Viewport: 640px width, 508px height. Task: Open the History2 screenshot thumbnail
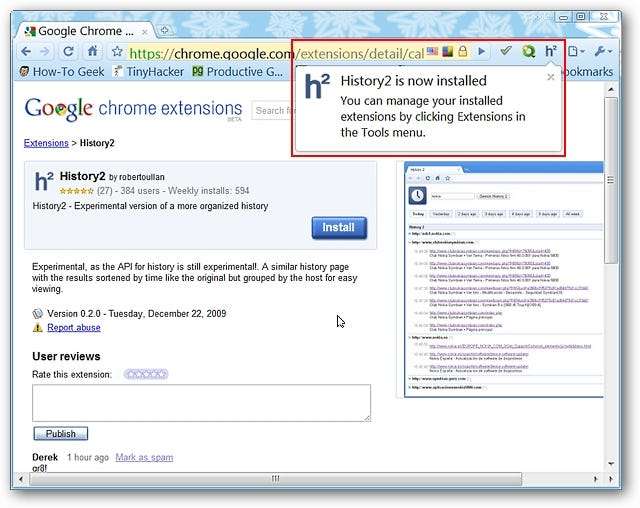(x=503, y=280)
